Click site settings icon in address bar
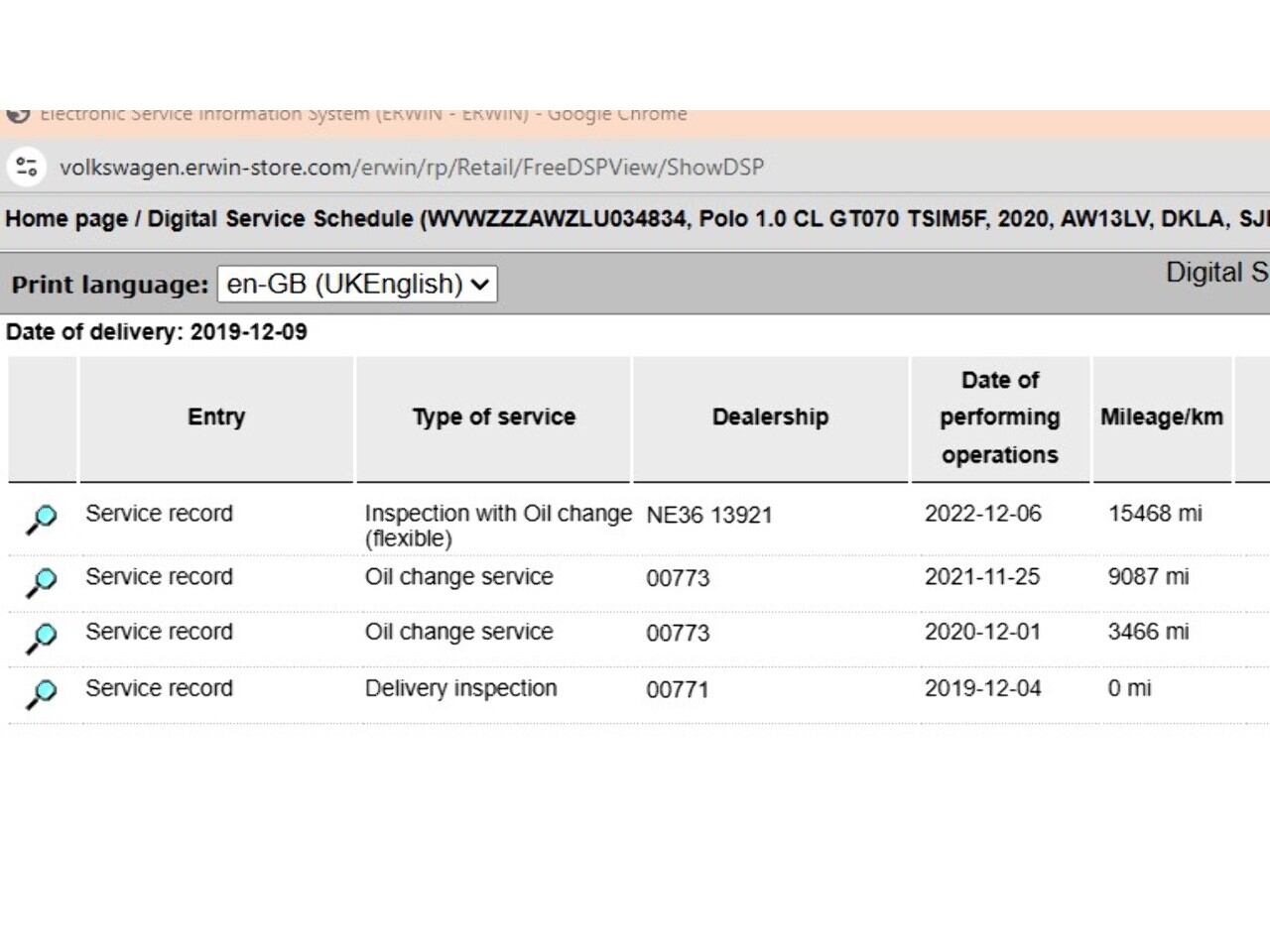This screenshot has height=952, width=1270. [27, 166]
